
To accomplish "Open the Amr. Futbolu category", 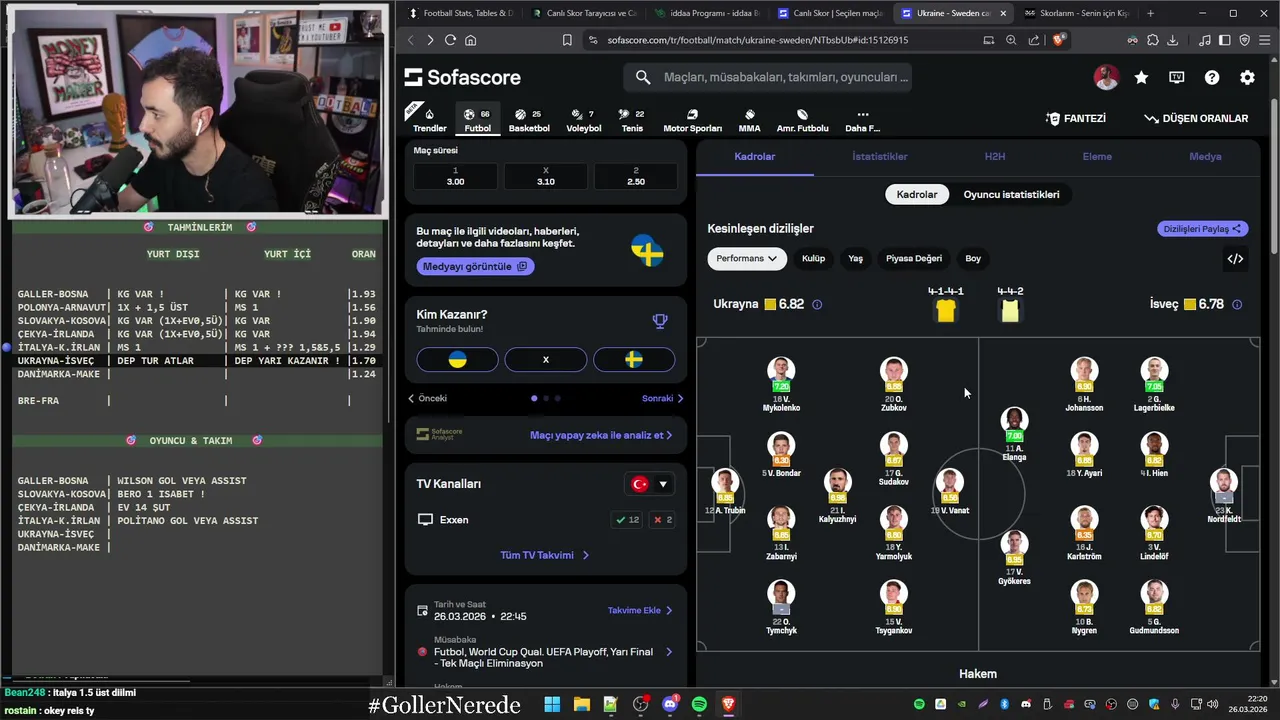I will coord(802,119).
